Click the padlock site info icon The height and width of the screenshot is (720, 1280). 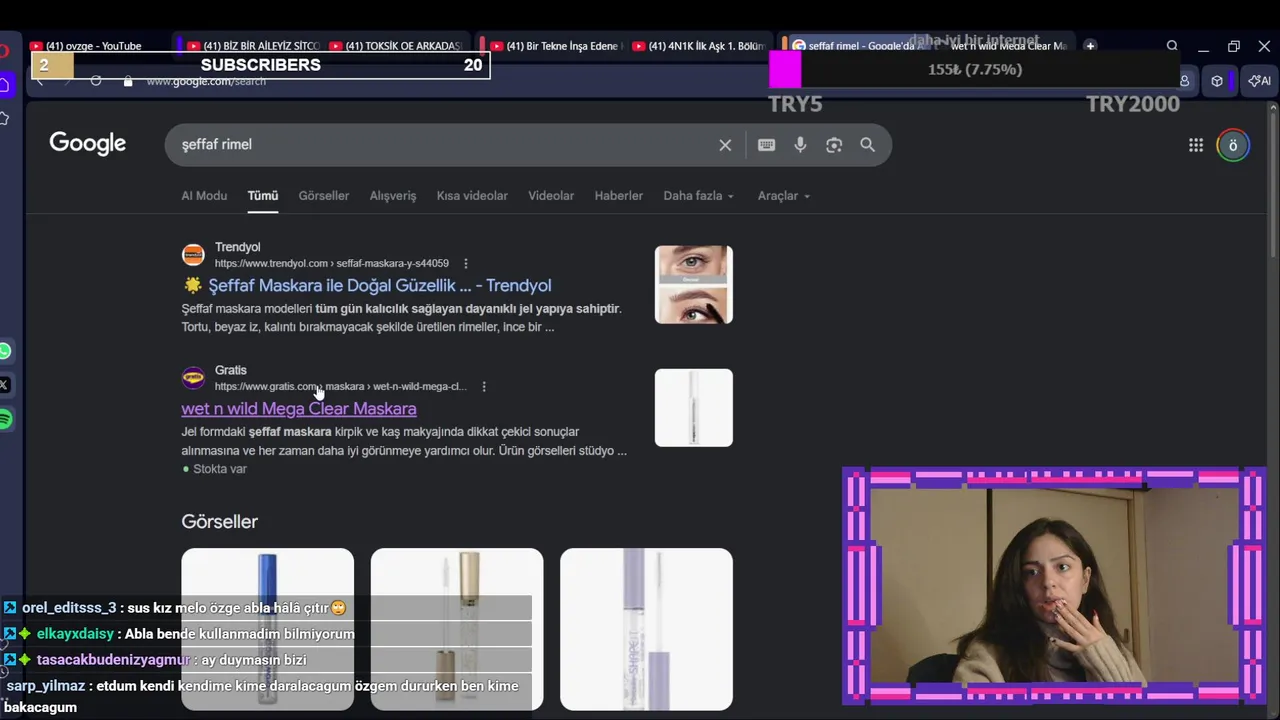point(128,81)
